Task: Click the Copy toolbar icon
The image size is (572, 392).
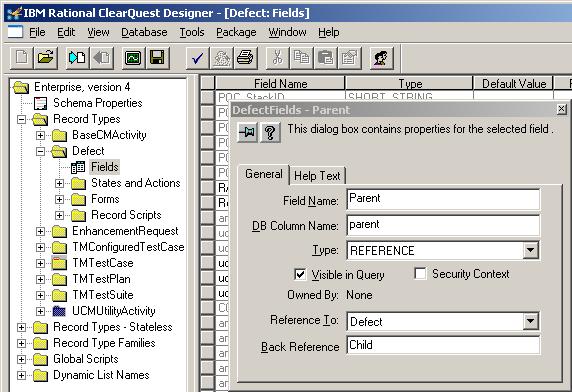Action: [301, 58]
